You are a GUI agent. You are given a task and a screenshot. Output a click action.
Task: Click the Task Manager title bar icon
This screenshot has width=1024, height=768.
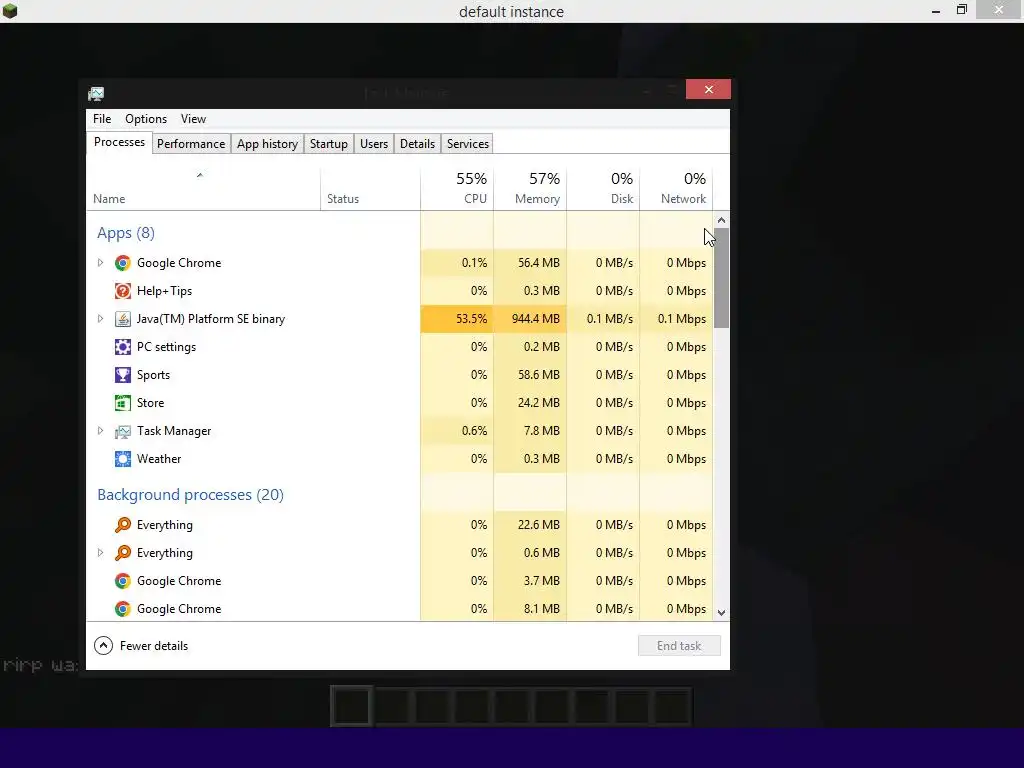point(96,94)
